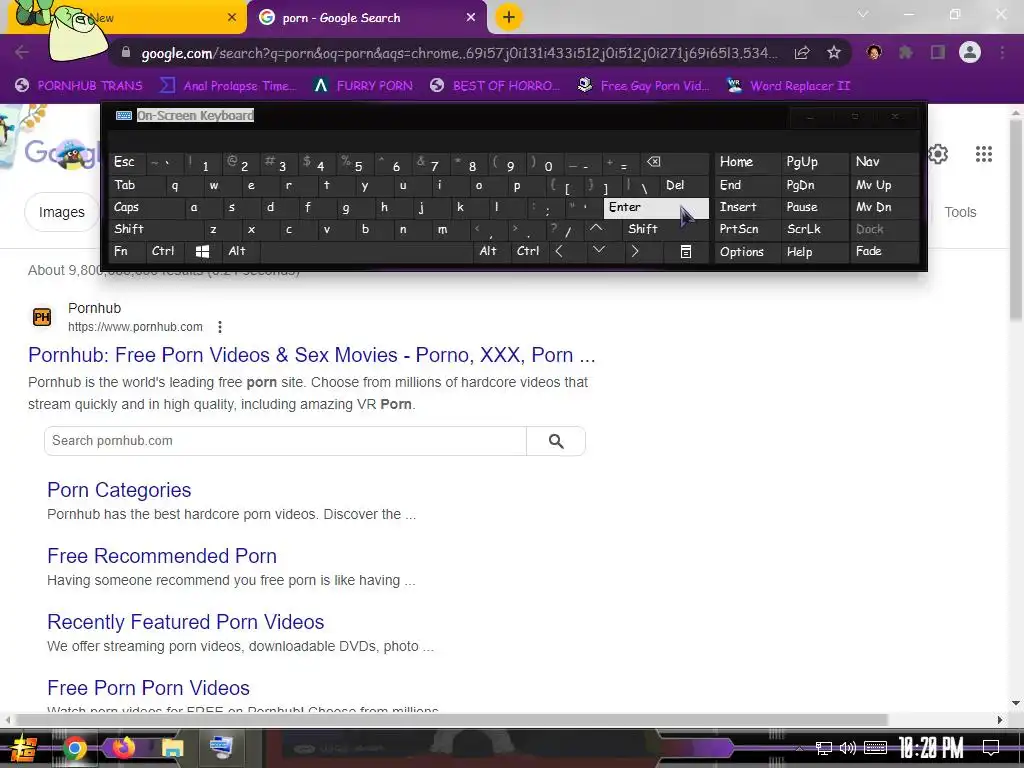Click the Mv Up key on On-Screen Keyboard

click(x=884, y=185)
